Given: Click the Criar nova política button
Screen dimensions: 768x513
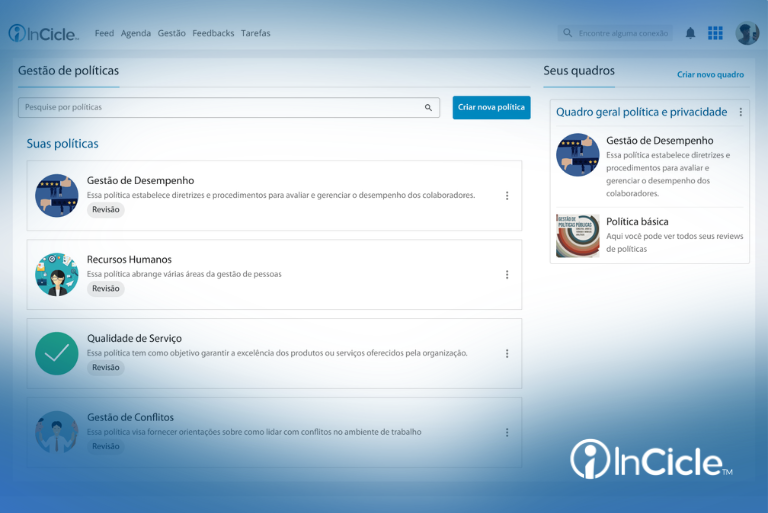Looking at the screenshot, I should tap(491, 107).
